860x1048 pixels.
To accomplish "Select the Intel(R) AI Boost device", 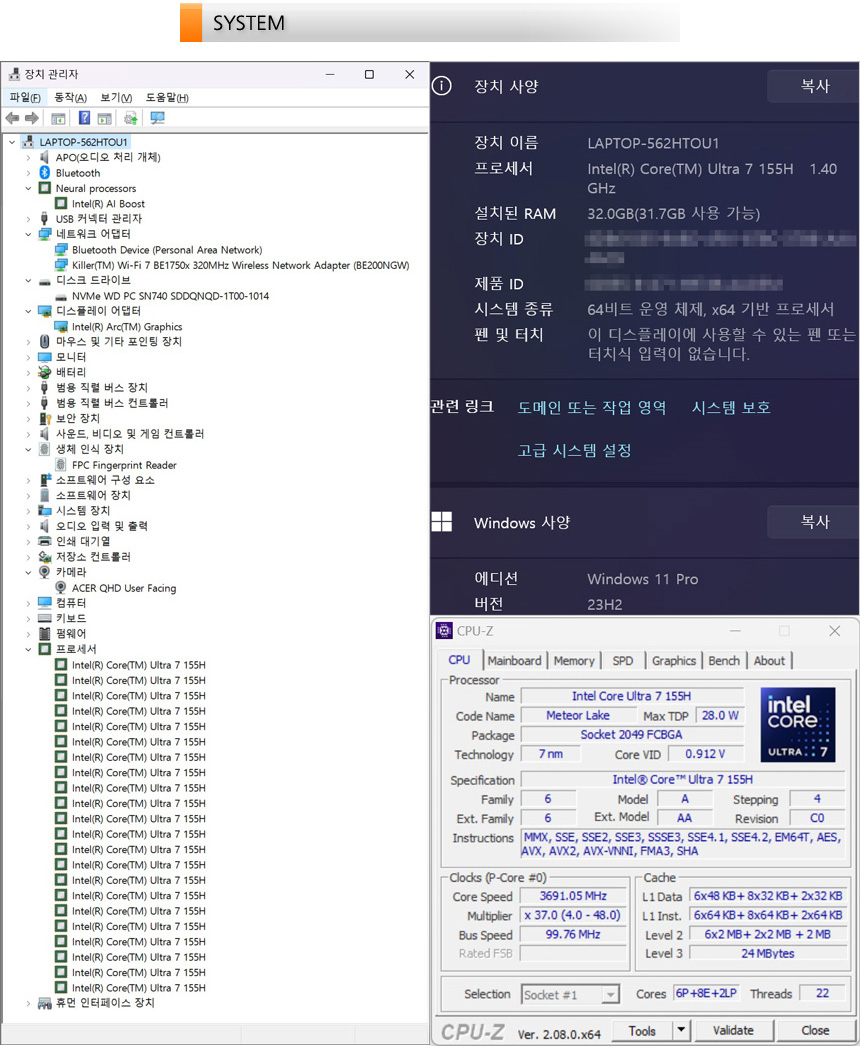I will [x=108, y=204].
